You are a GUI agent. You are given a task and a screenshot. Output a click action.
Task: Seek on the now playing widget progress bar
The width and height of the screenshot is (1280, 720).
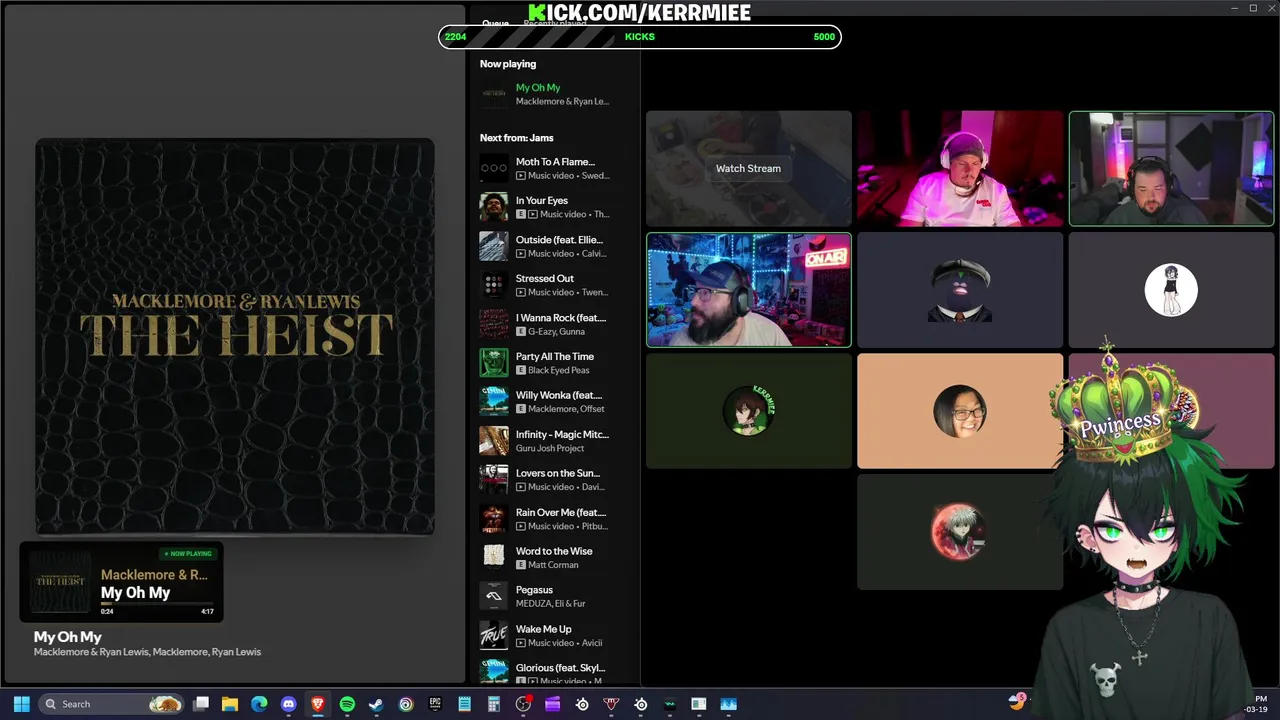point(158,604)
